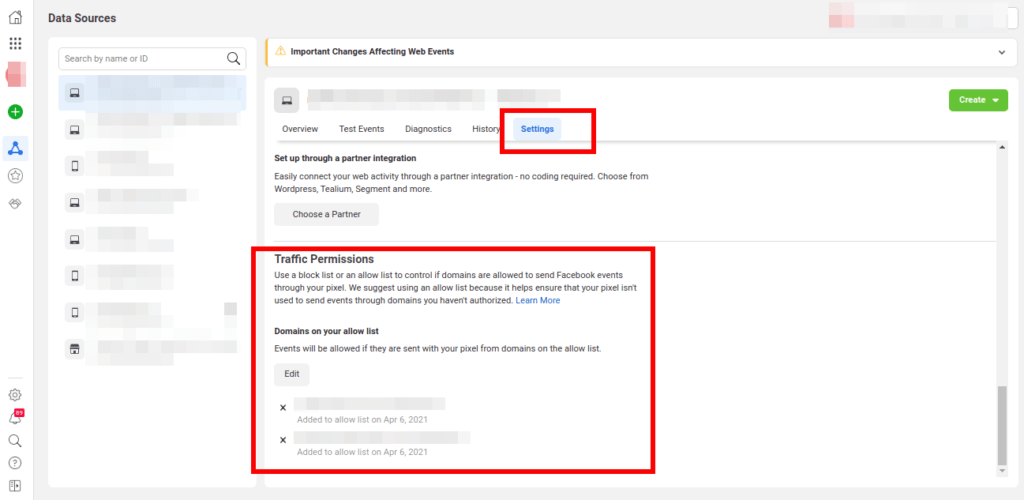Switch to the Test Events tab

point(361,129)
